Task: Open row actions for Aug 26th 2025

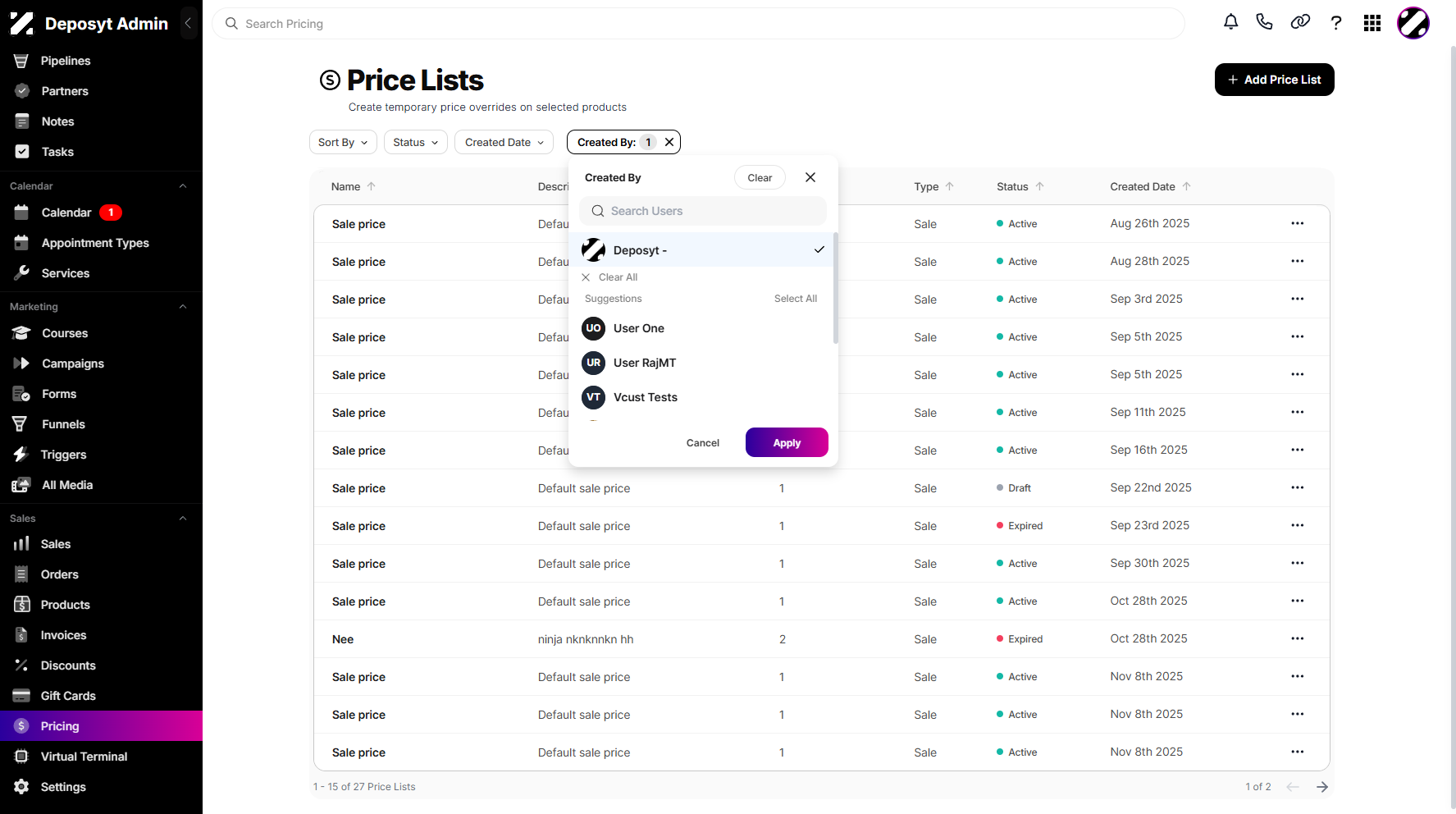Action: coord(1297,223)
